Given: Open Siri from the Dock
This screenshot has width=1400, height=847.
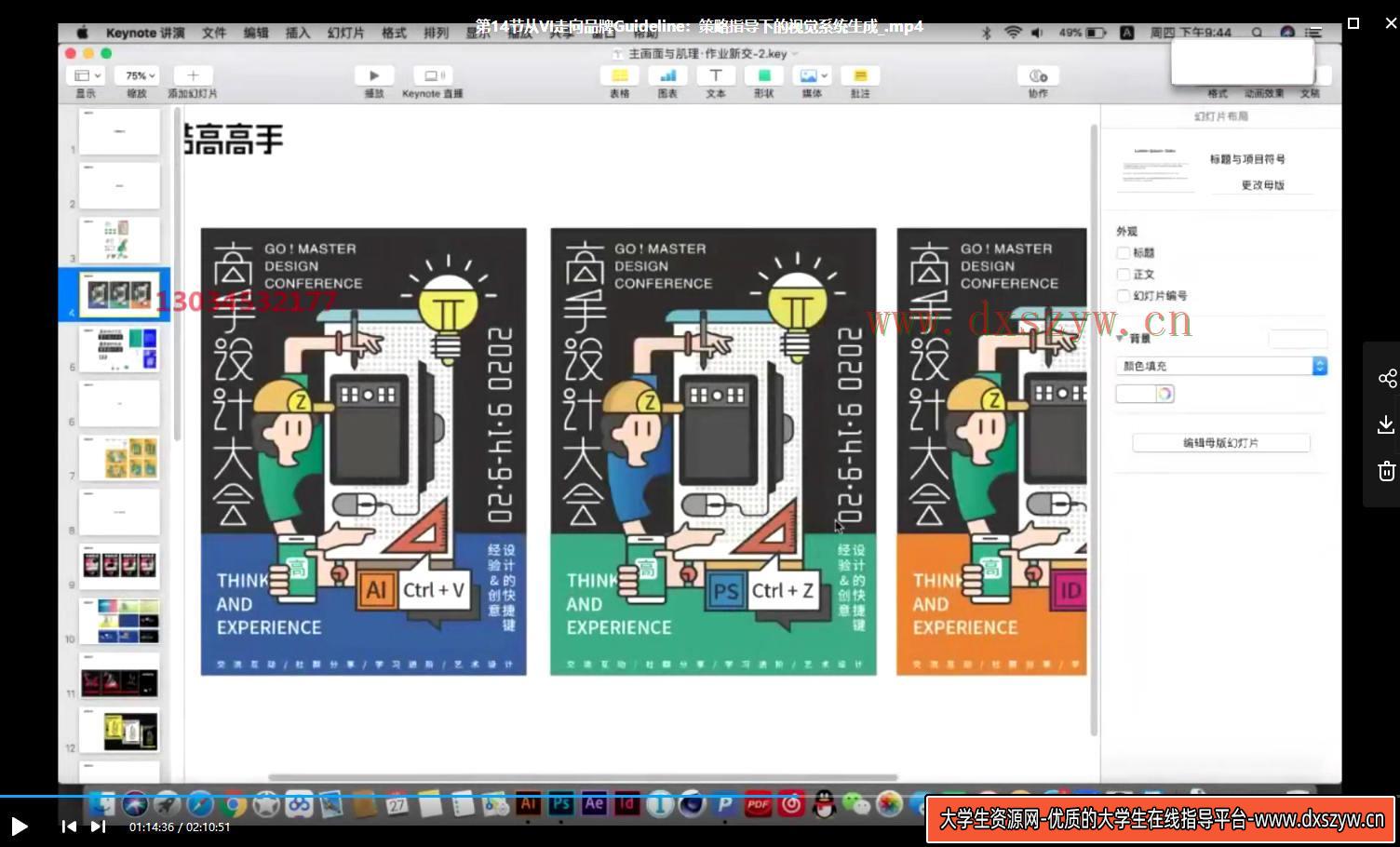Looking at the screenshot, I should (135, 803).
